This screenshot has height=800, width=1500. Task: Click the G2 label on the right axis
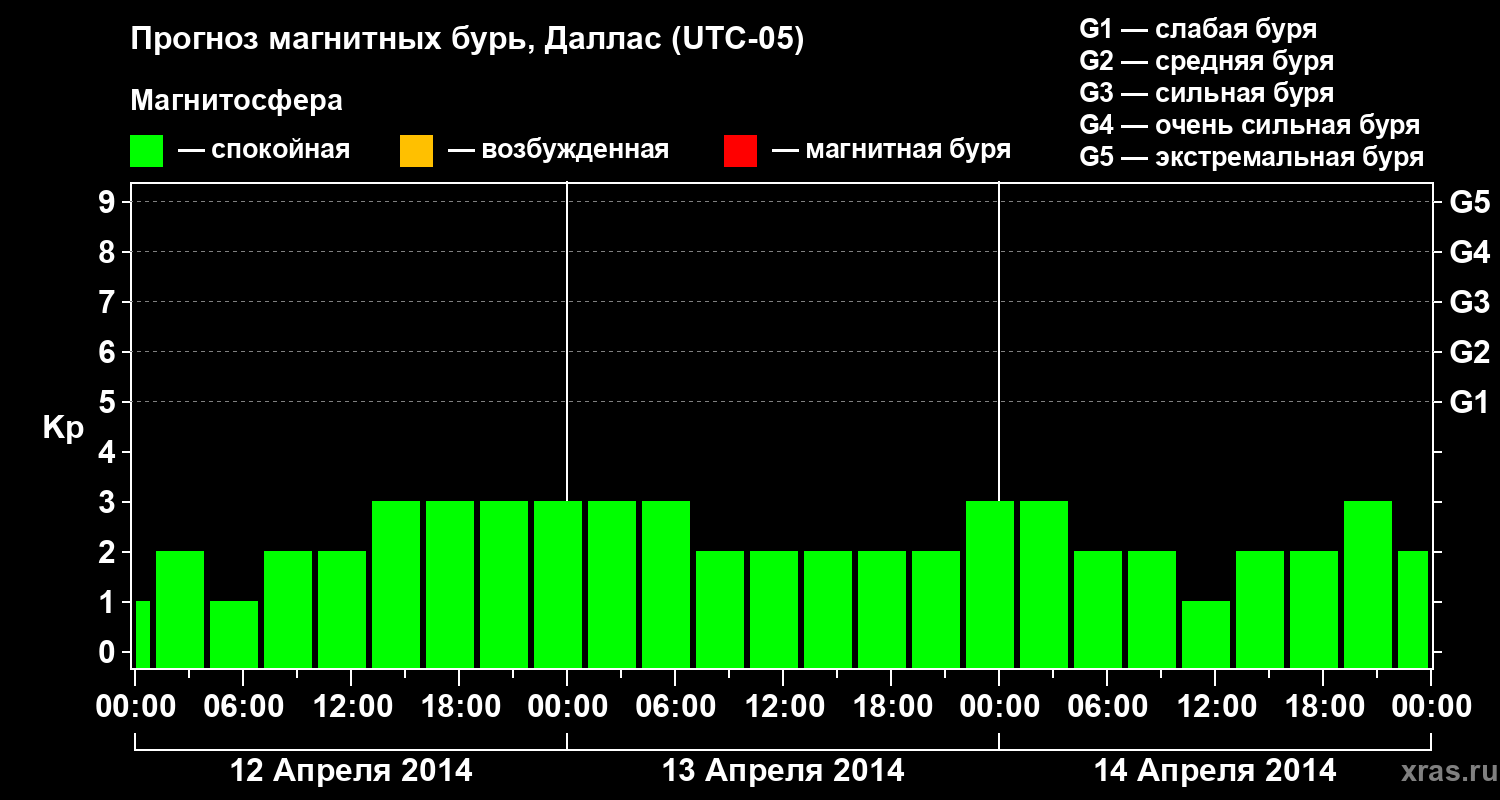tap(1470, 352)
